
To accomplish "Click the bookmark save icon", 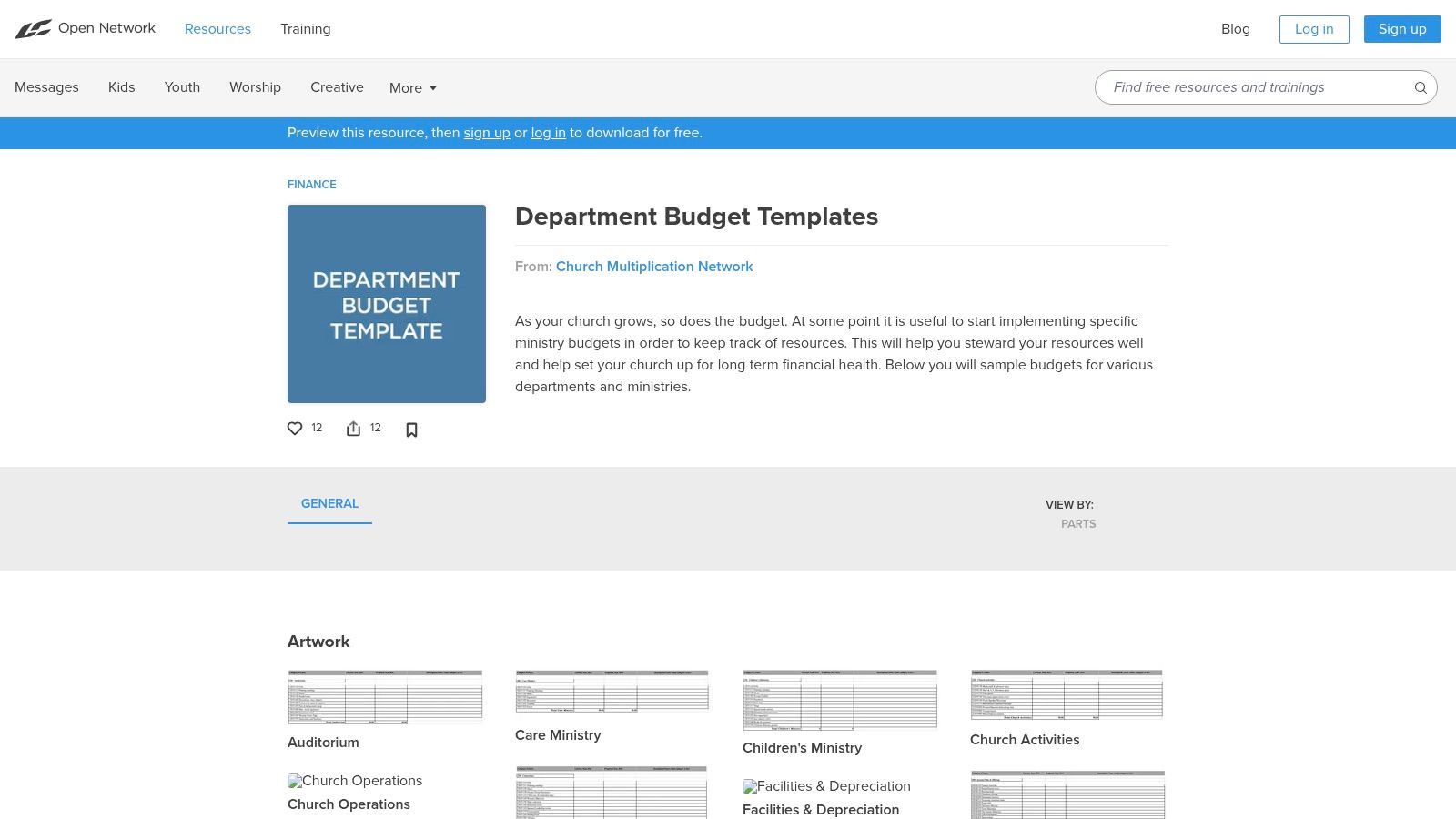I will [411, 430].
